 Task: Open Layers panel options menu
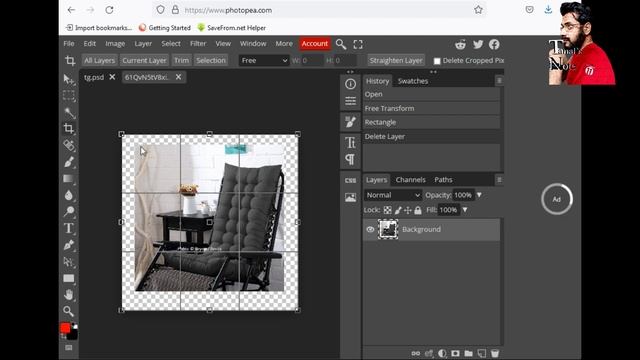coord(499,180)
